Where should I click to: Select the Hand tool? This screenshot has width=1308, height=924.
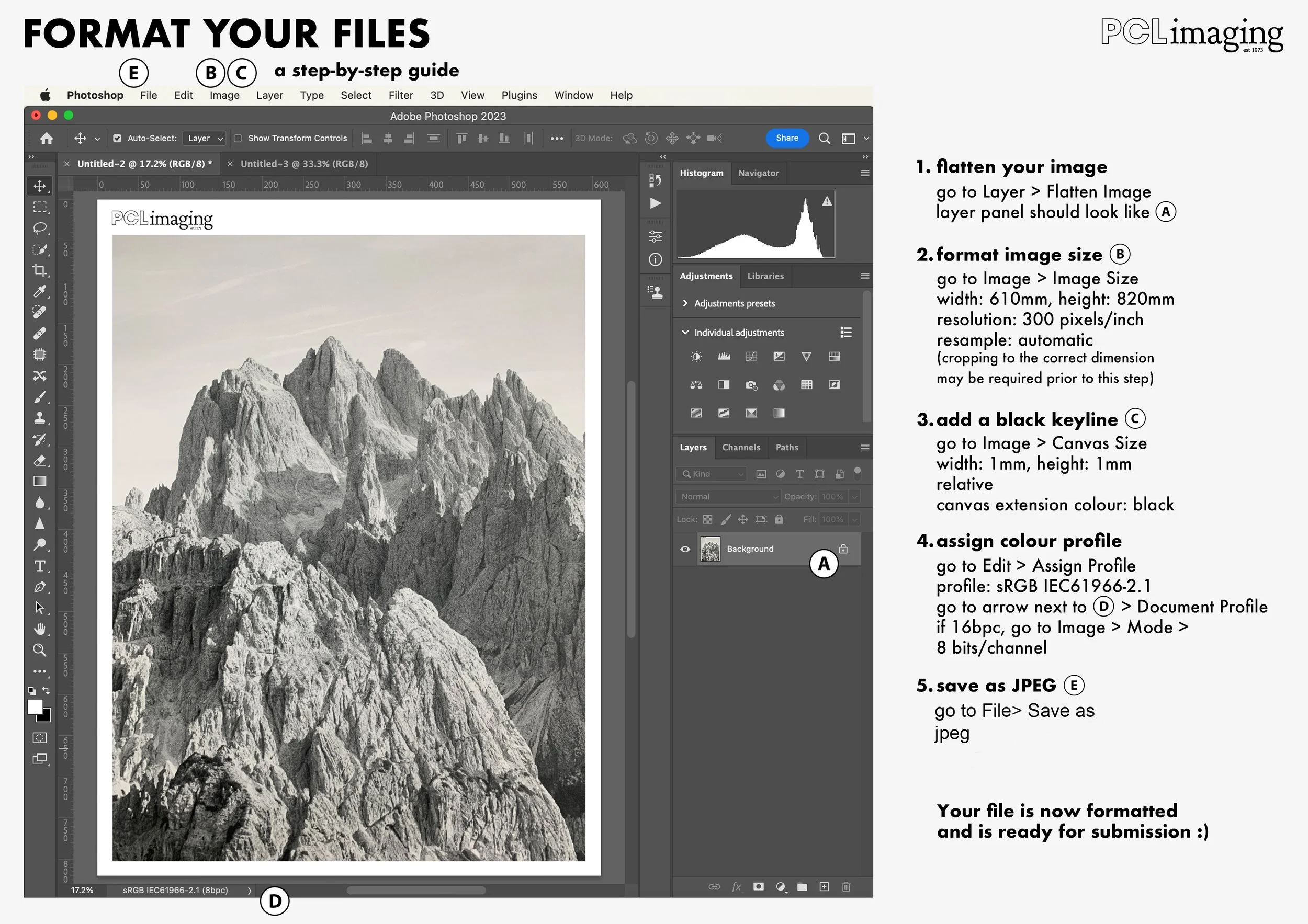39,629
